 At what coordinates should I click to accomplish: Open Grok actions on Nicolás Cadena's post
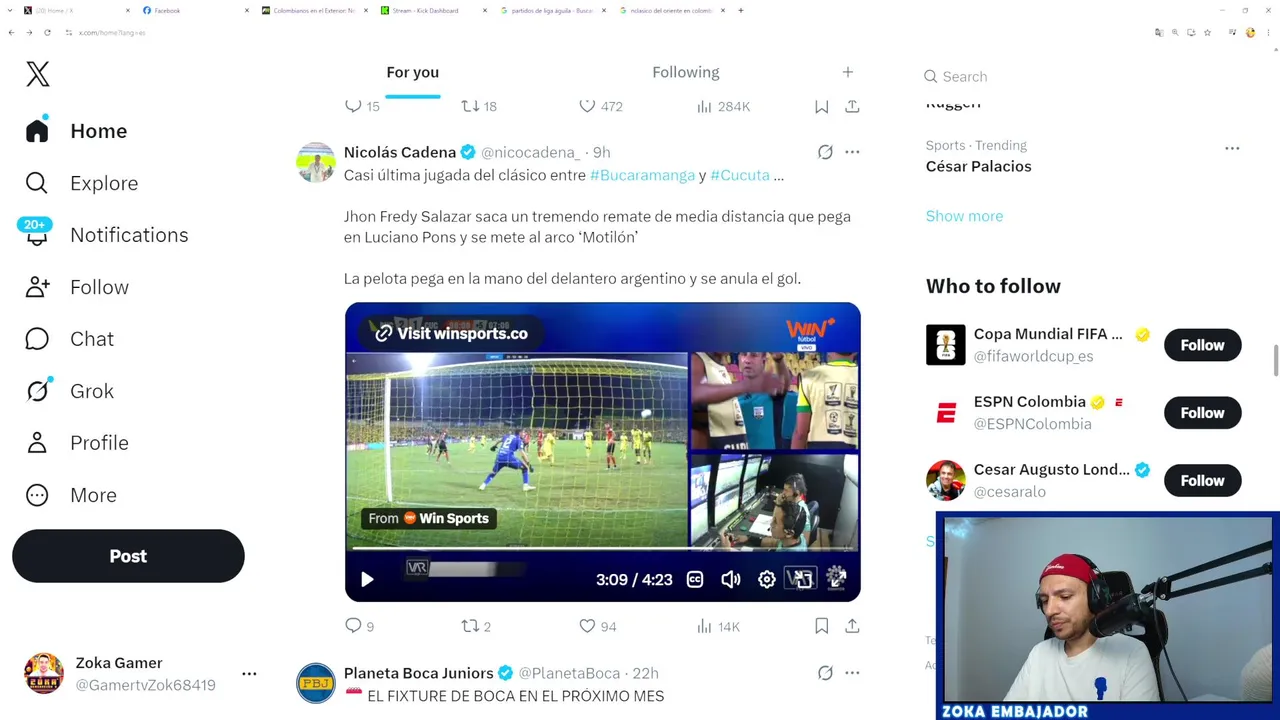[825, 152]
